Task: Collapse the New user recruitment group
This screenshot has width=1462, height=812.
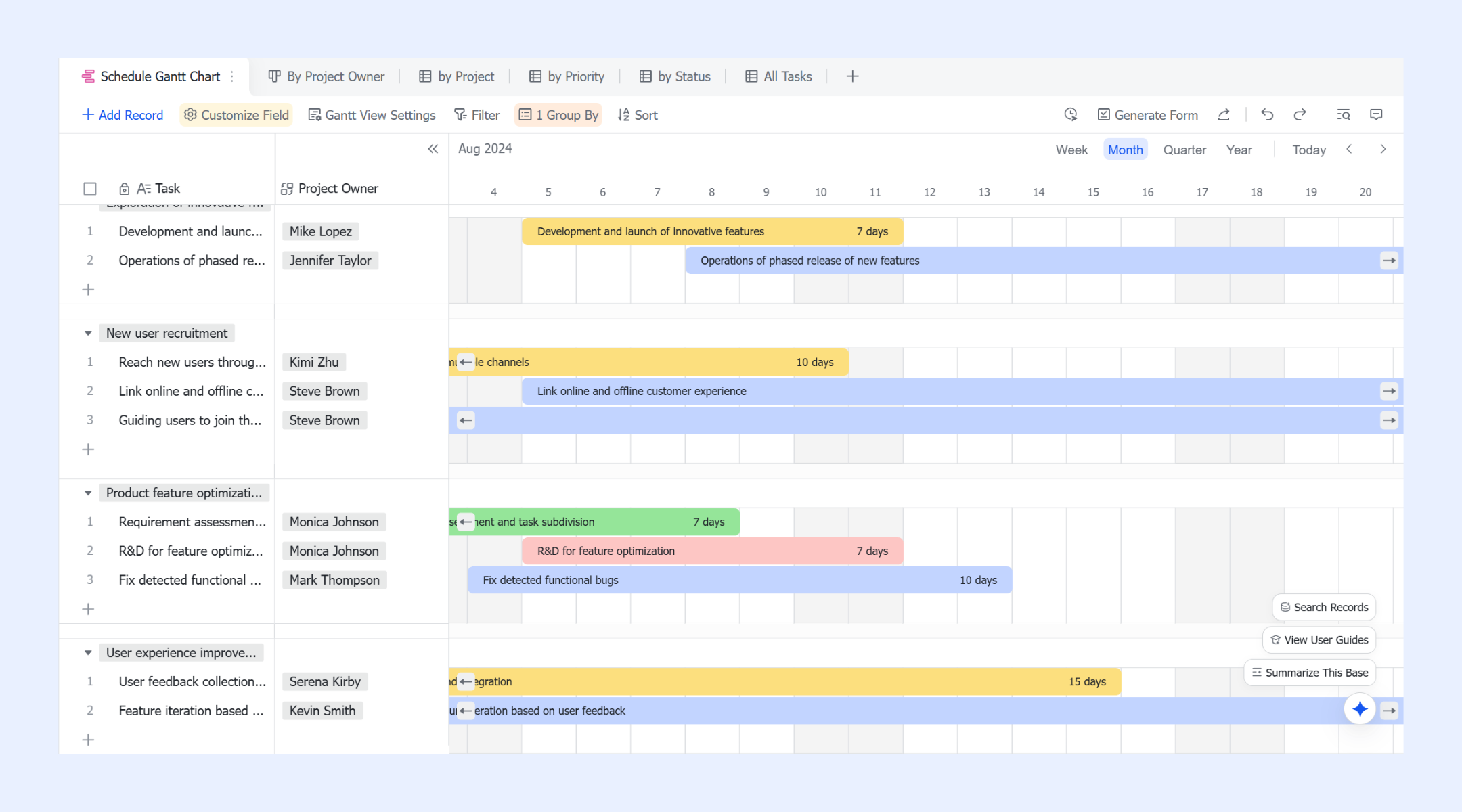Action: (88, 333)
